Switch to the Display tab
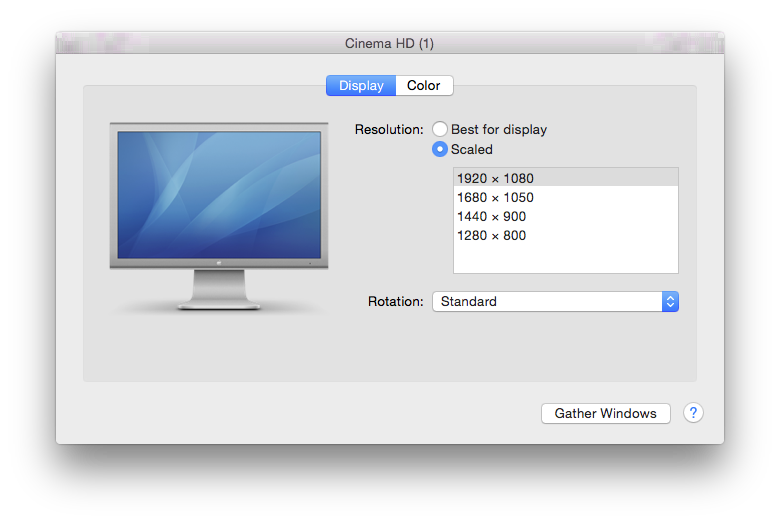The image size is (780, 524). (x=361, y=86)
